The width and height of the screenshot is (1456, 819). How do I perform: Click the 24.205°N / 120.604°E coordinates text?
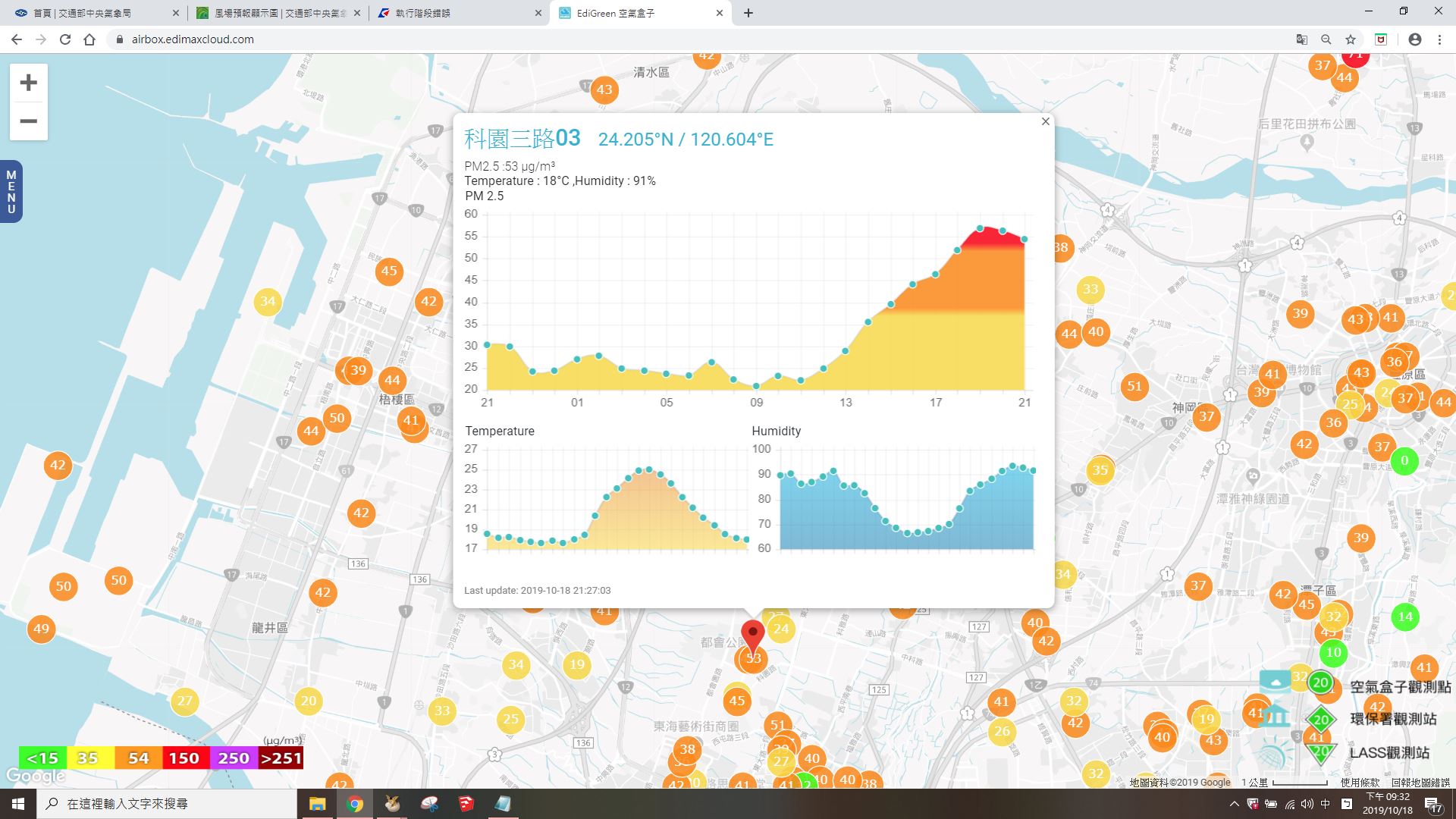pos(686,140)
